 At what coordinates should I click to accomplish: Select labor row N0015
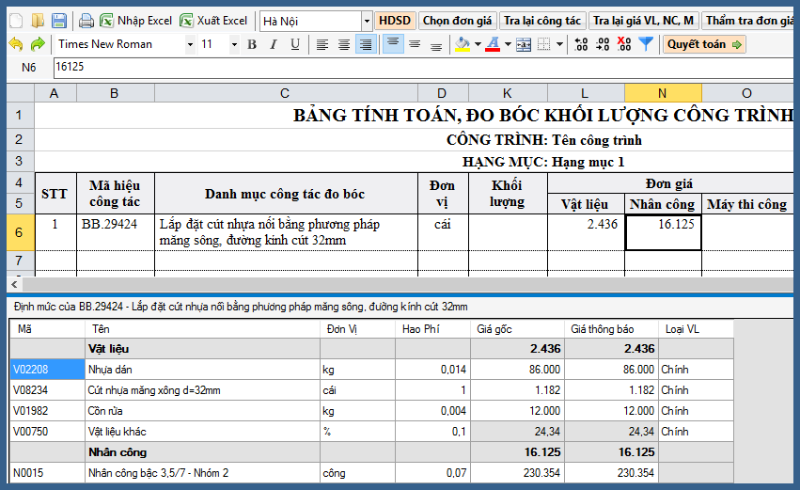[x=371, y=473]
